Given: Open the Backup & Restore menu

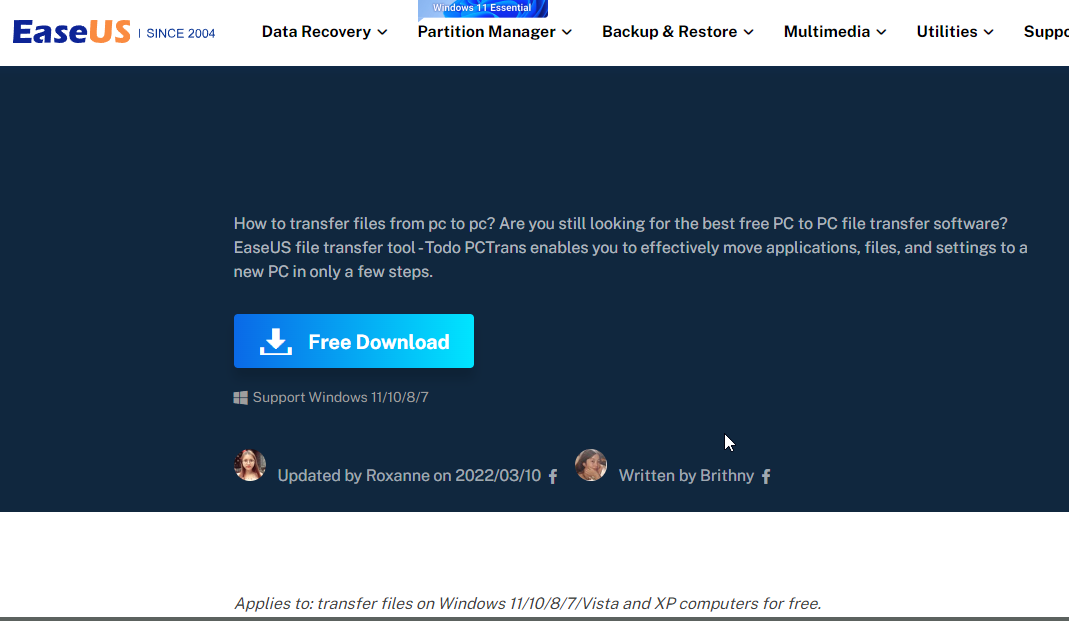Looking at the screenshot, I should [678, 32].
